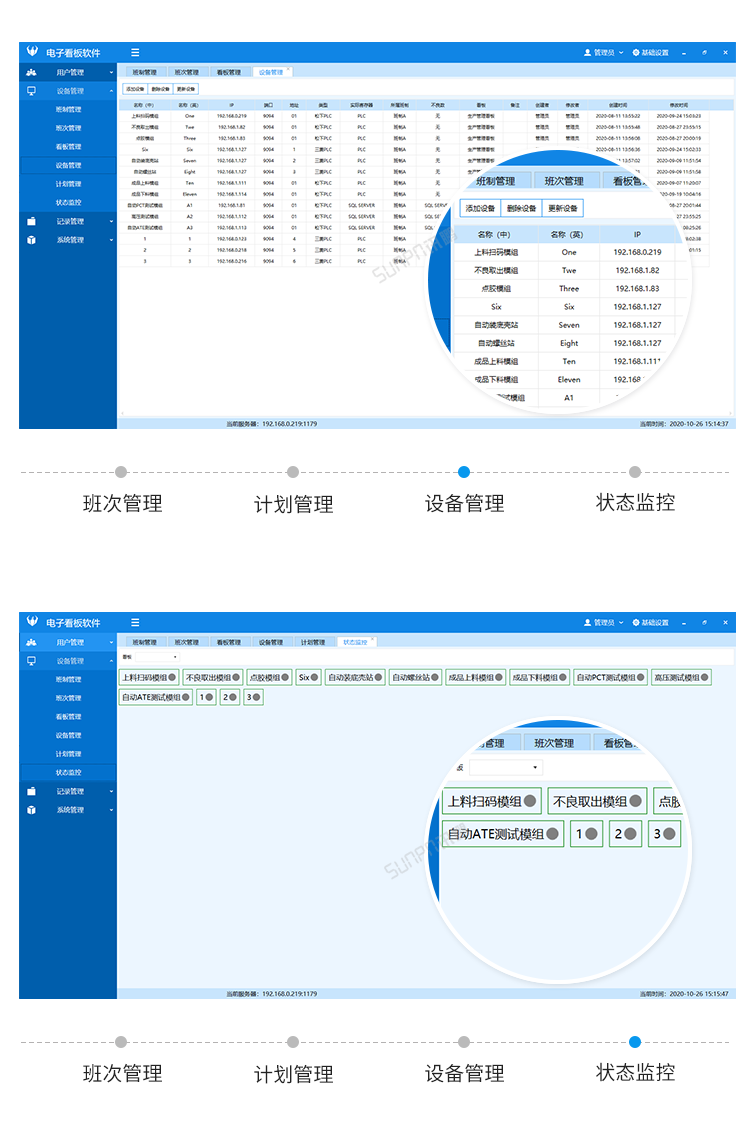Select the Eleven row in unmagnified device table
This screenshot has height=1139, width=750.
pyautogui.click(x=189, y=194)
